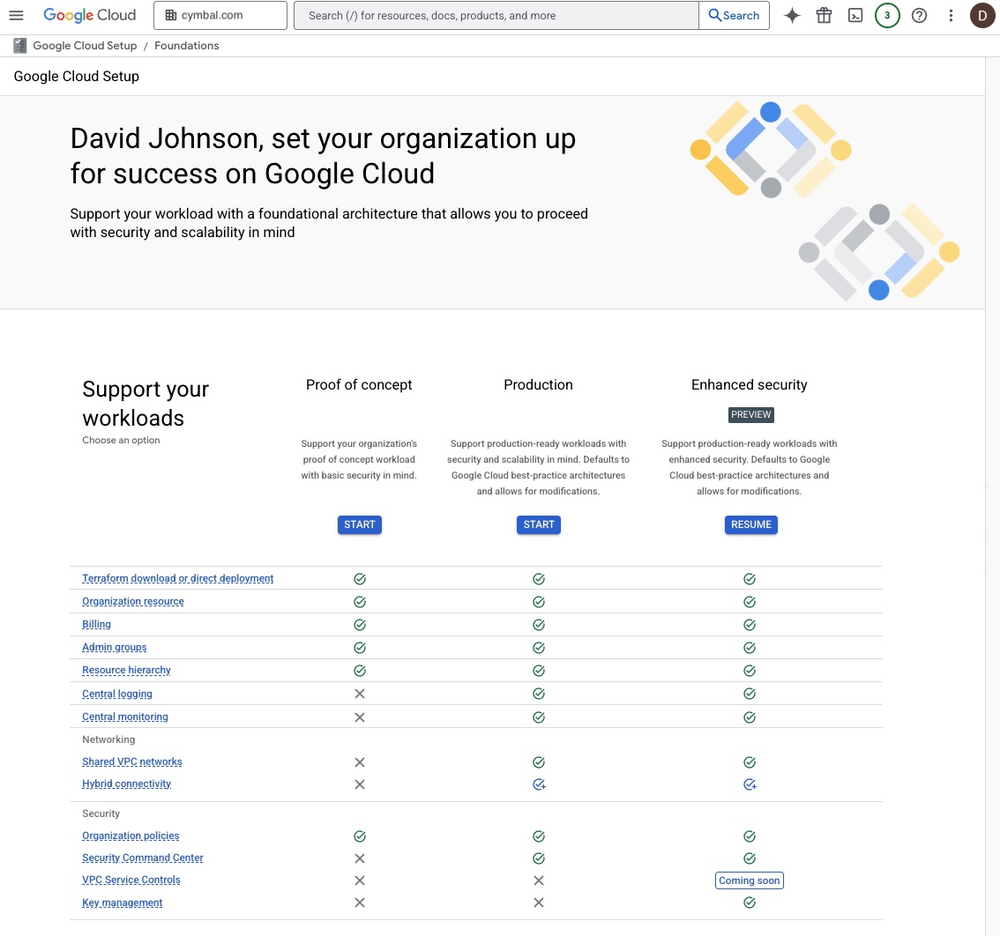The height and width of the screenshot is (936, 1000).
Task: Click the PREVIEW badge under Enhanced security
Action: click(751, 414)
